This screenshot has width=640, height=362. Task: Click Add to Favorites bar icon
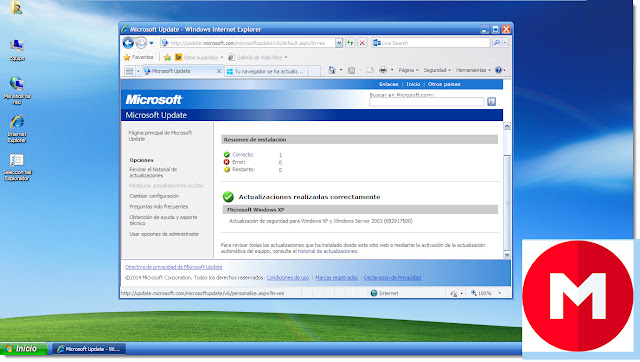pos(167,58)
